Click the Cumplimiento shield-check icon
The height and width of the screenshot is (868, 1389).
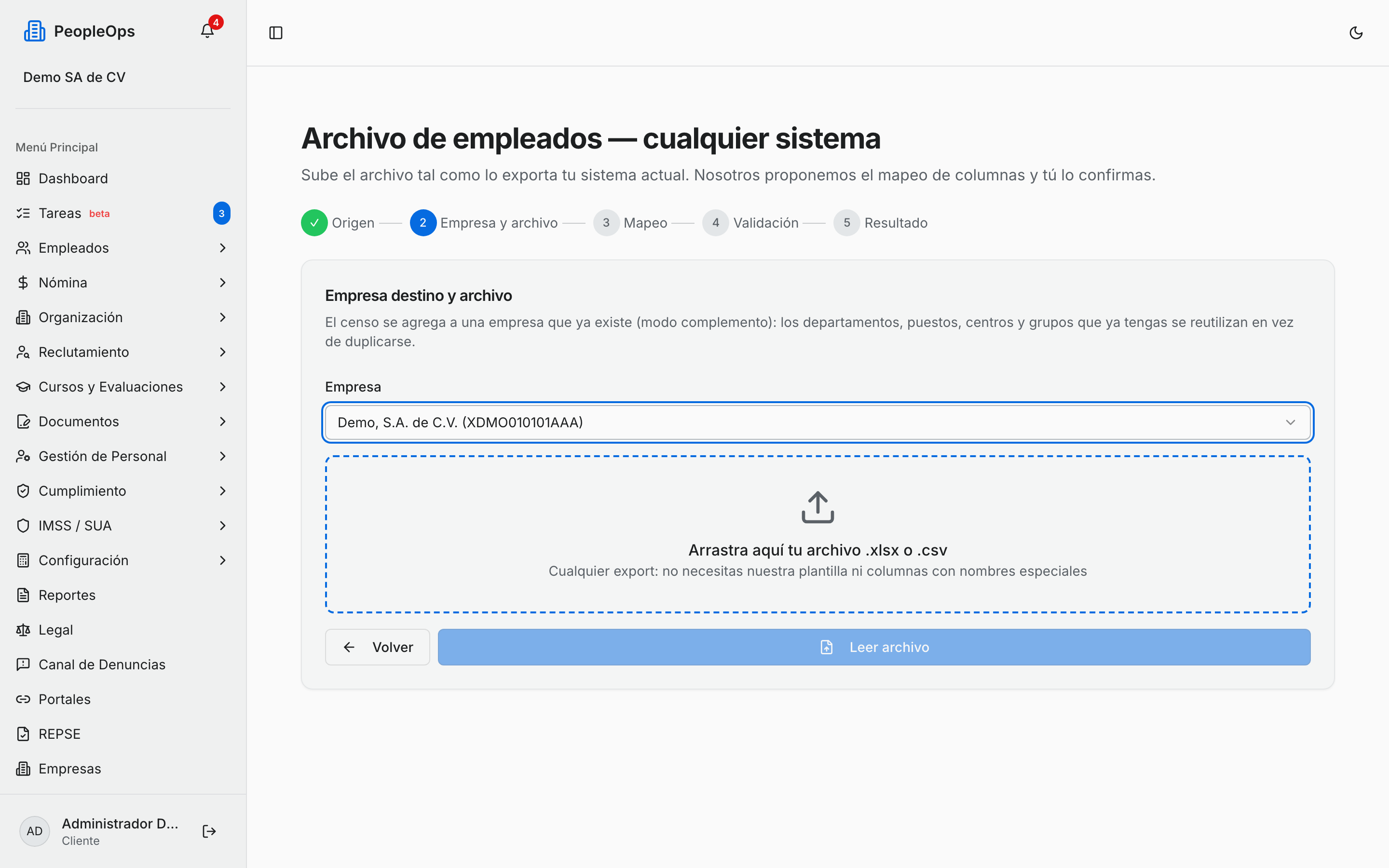click(x=23, y=491)
